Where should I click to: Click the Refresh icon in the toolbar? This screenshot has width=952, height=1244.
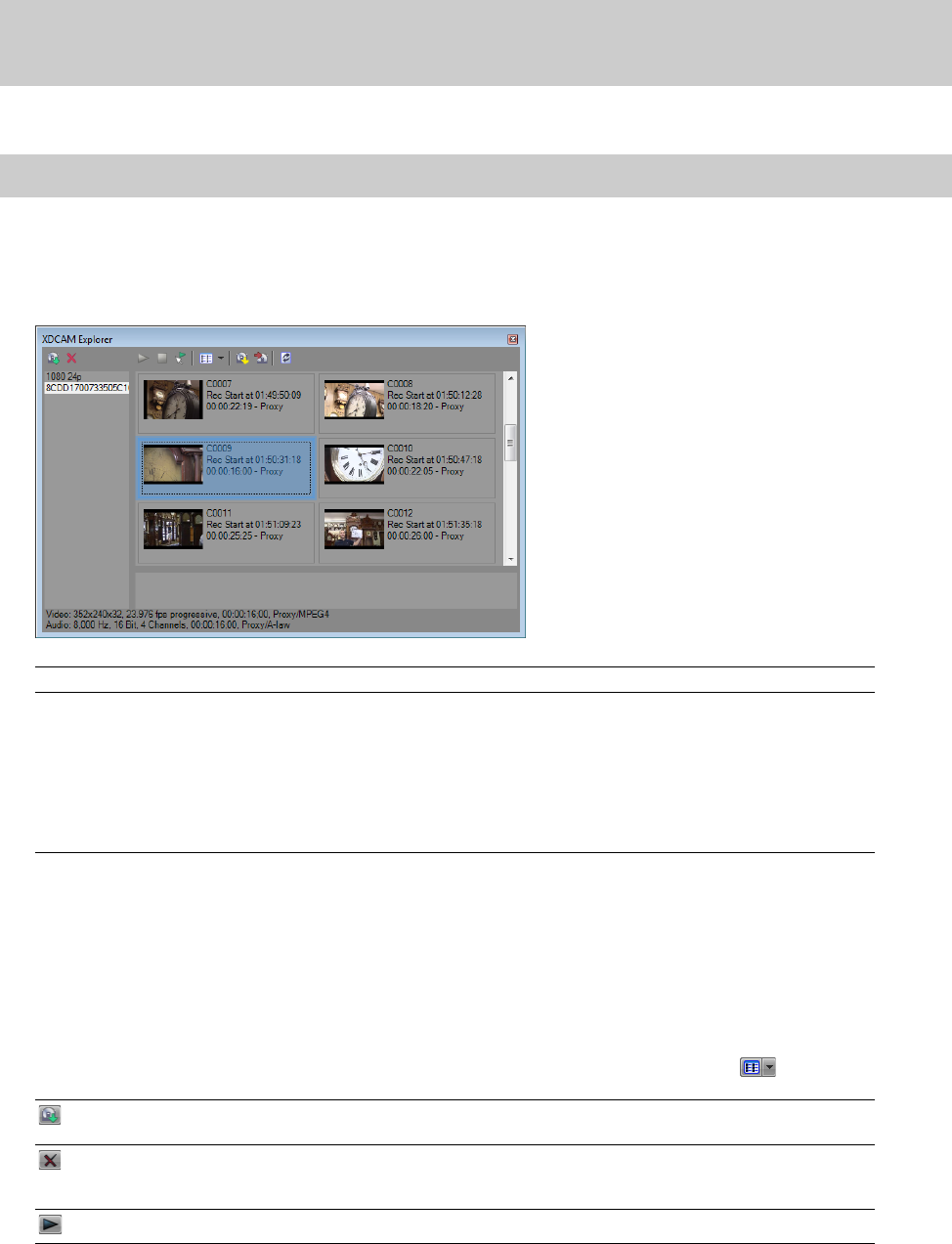(285, 359)
